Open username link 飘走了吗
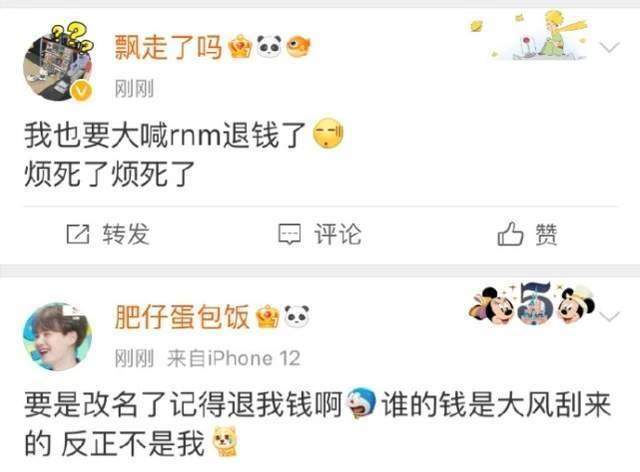The image size is (640, 472). pos(168,47)
